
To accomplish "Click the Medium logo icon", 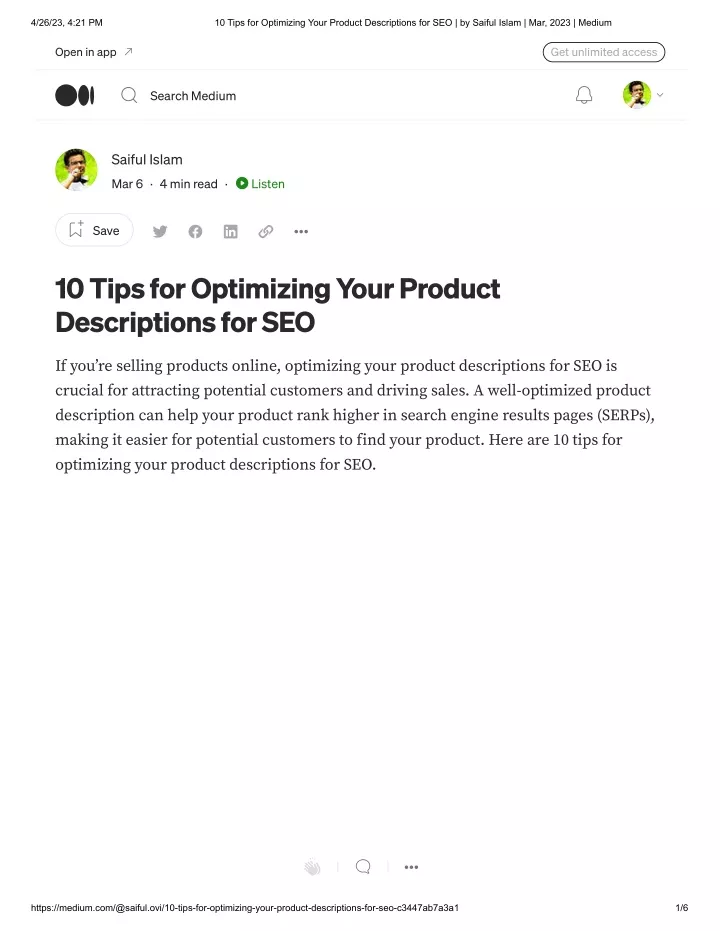I will (75, 96).
